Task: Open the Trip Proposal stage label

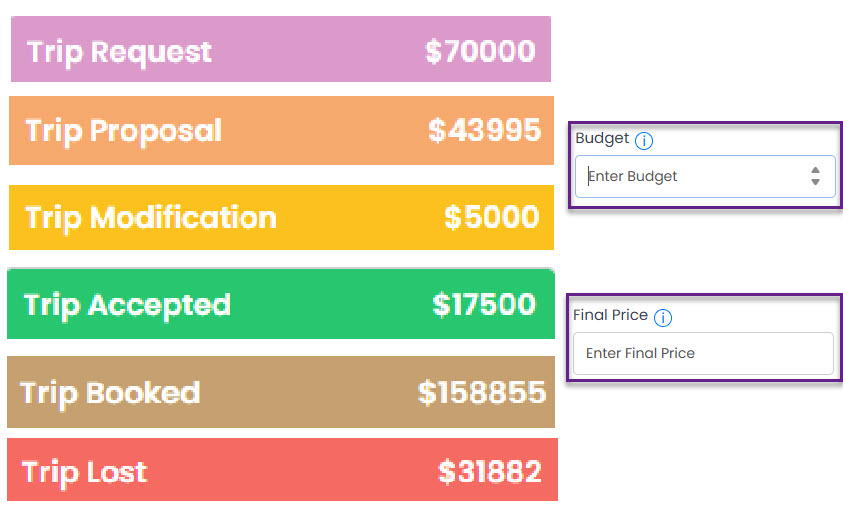Action: tap(124, 131)
